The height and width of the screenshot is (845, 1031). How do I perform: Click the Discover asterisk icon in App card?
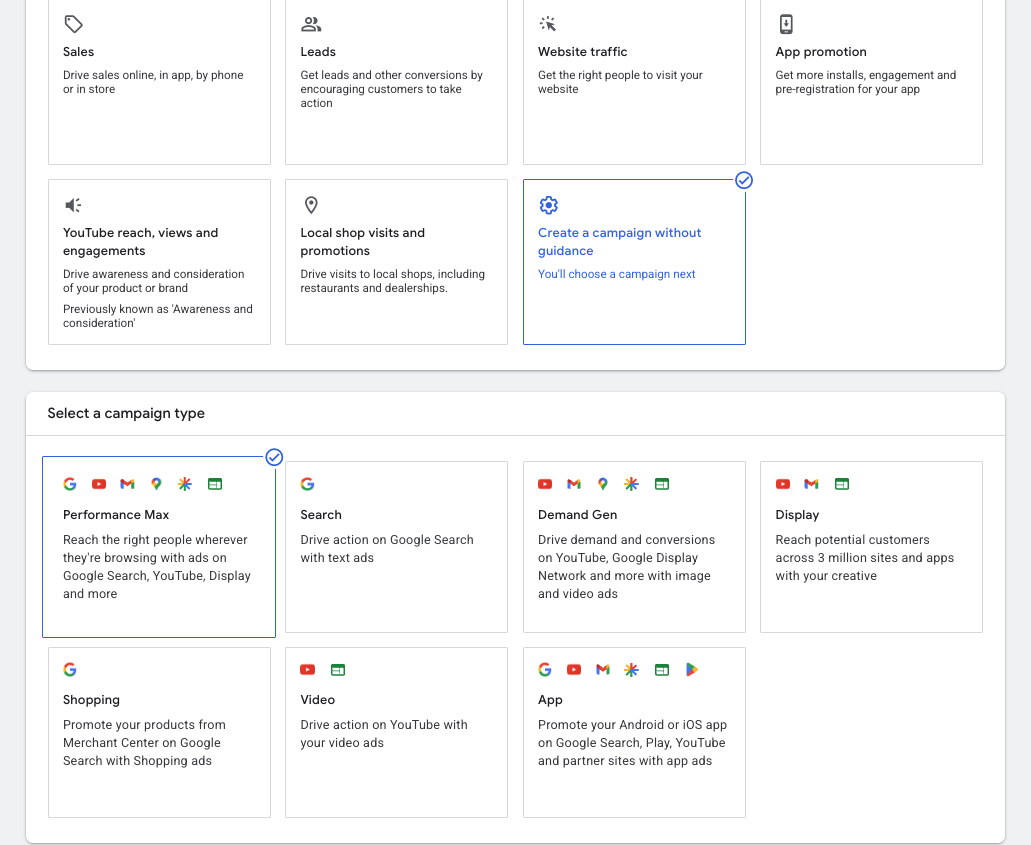(631, 669)
